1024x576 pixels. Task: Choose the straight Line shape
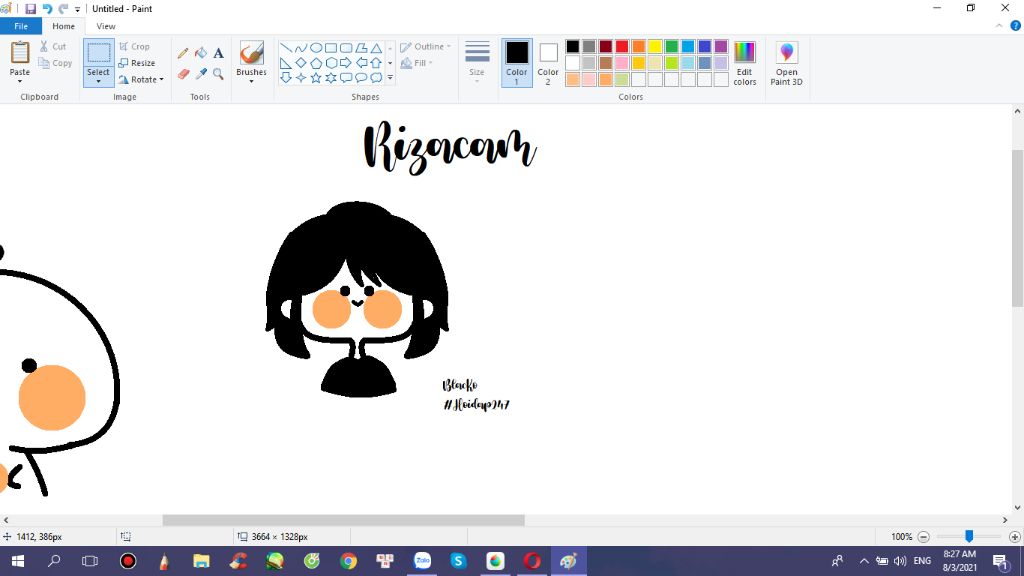click(x=285, y=48)
